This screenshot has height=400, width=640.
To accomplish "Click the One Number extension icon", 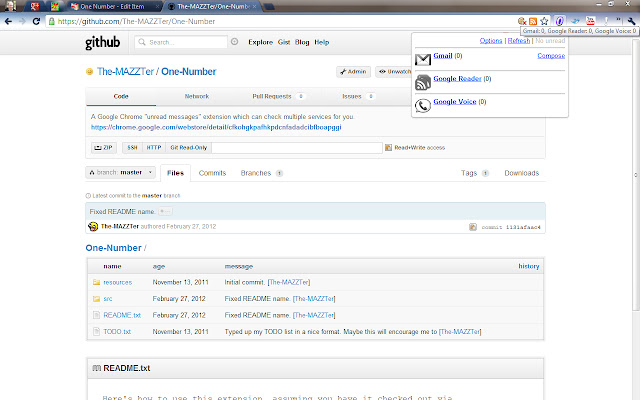I will (x=560, y=21).
